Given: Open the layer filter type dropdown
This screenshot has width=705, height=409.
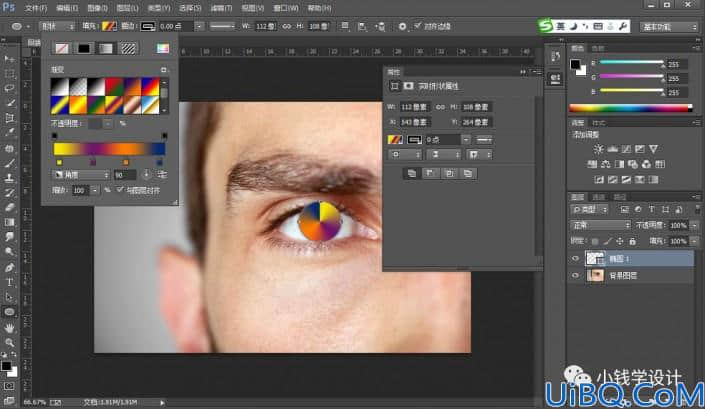Looking at the screenshot, I should (x=589, y=209).
